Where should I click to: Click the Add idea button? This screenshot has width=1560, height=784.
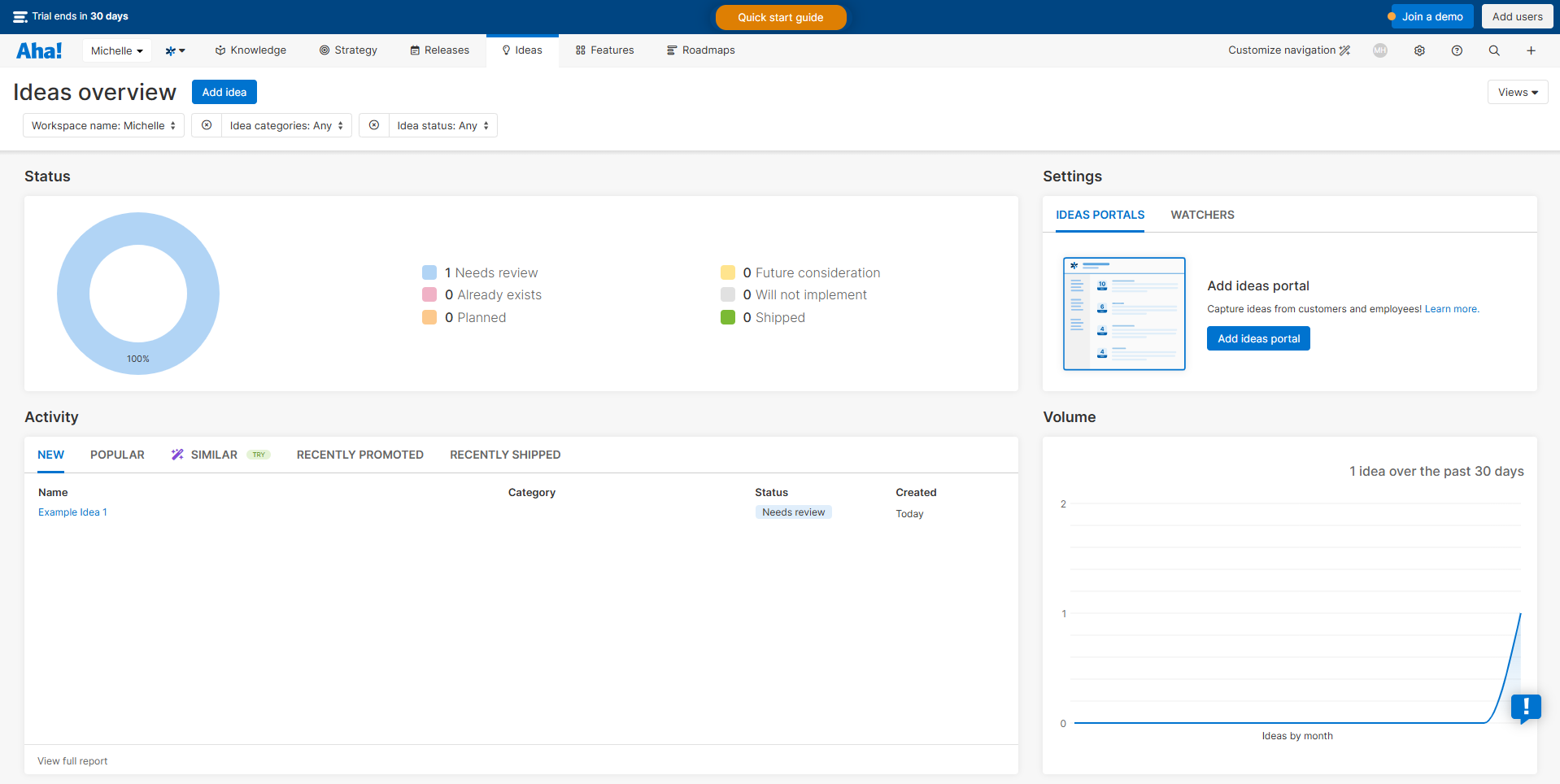pyautogui.click(x=224, y=92)
